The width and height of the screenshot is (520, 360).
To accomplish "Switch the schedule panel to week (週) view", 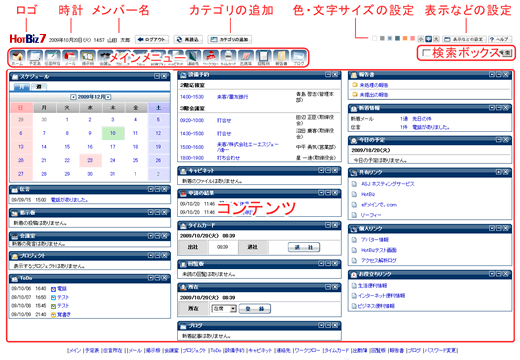I will point(39,87).
